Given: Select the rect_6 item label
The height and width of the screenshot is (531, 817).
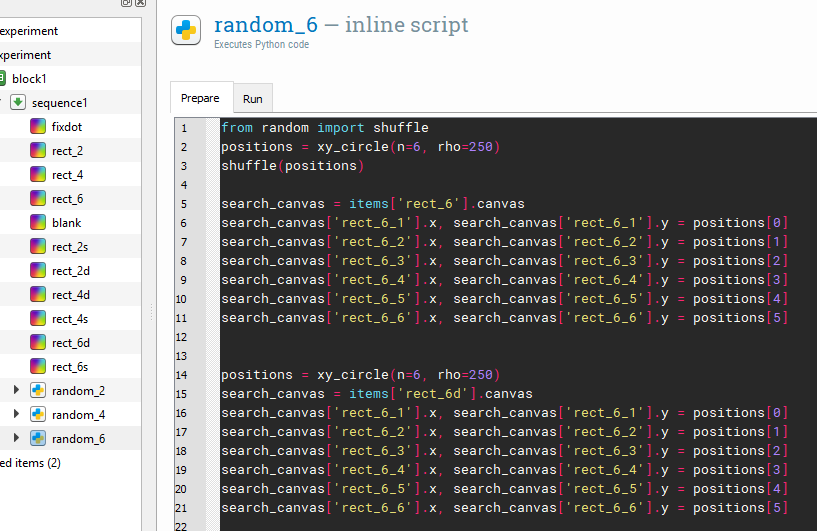Looking at the screenshot, I should point(67,199).
